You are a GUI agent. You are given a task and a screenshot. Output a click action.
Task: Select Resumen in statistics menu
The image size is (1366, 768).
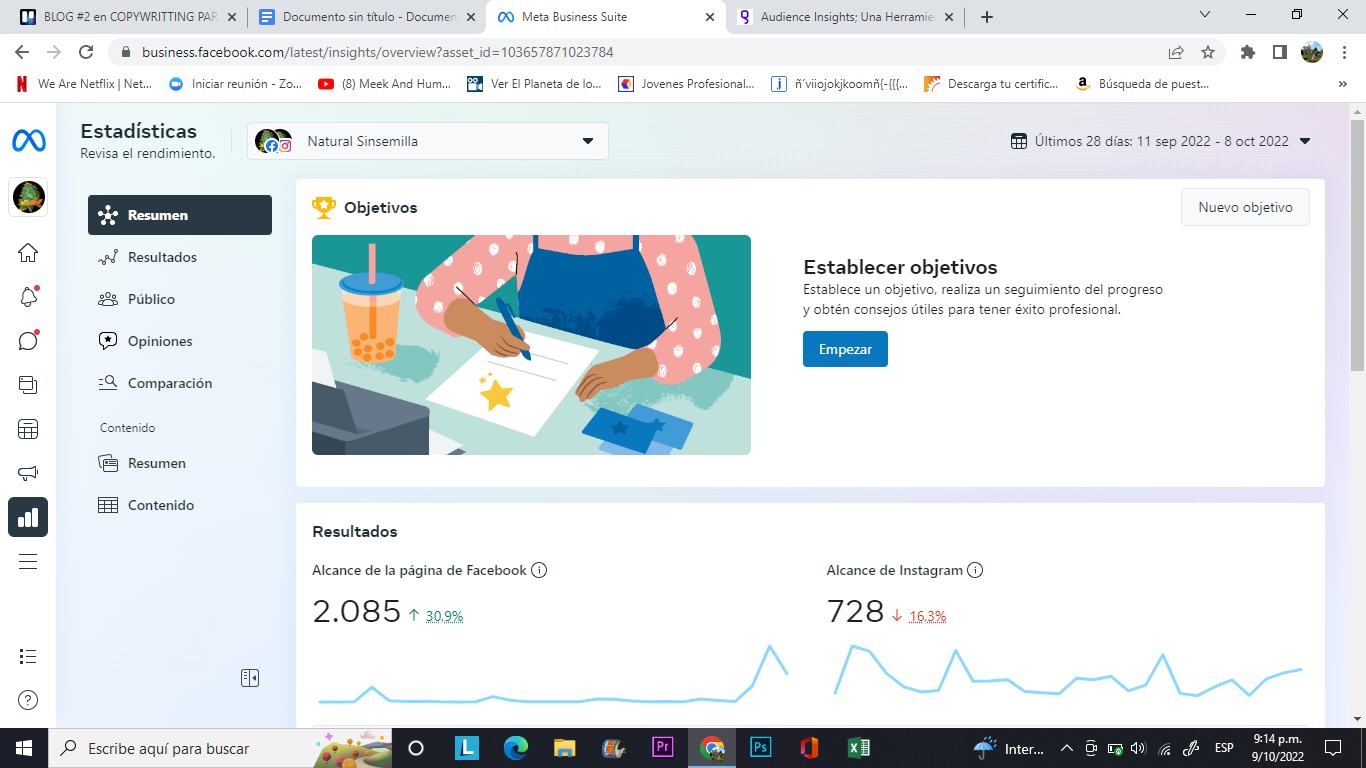click(180, 215)
